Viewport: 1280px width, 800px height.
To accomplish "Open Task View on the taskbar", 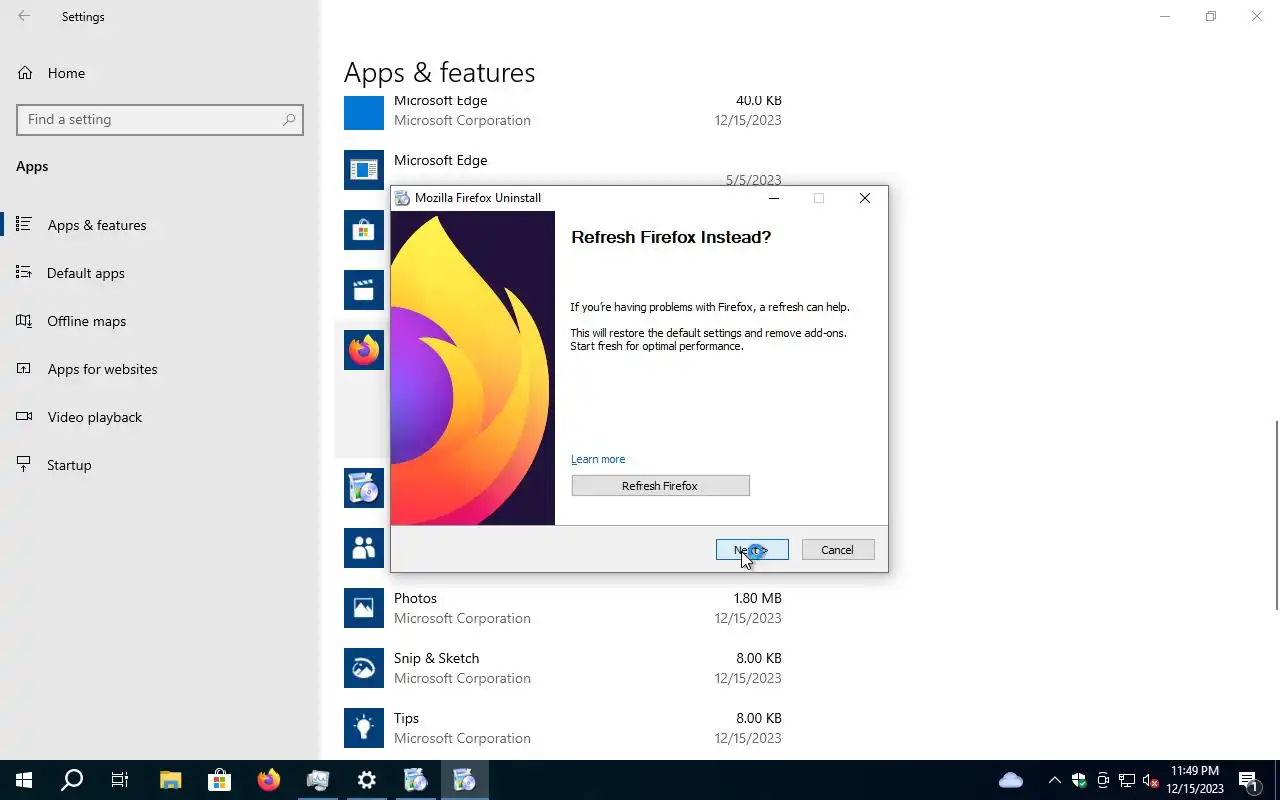I will [x=120, y=780].
